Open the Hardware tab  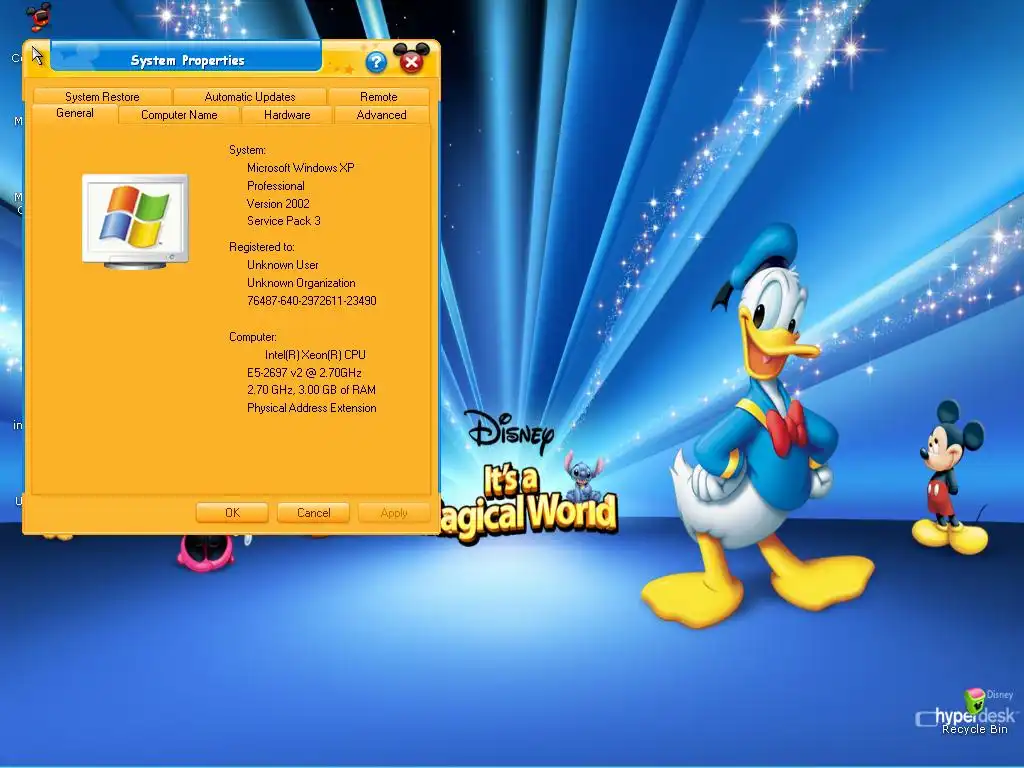point(287,115)
